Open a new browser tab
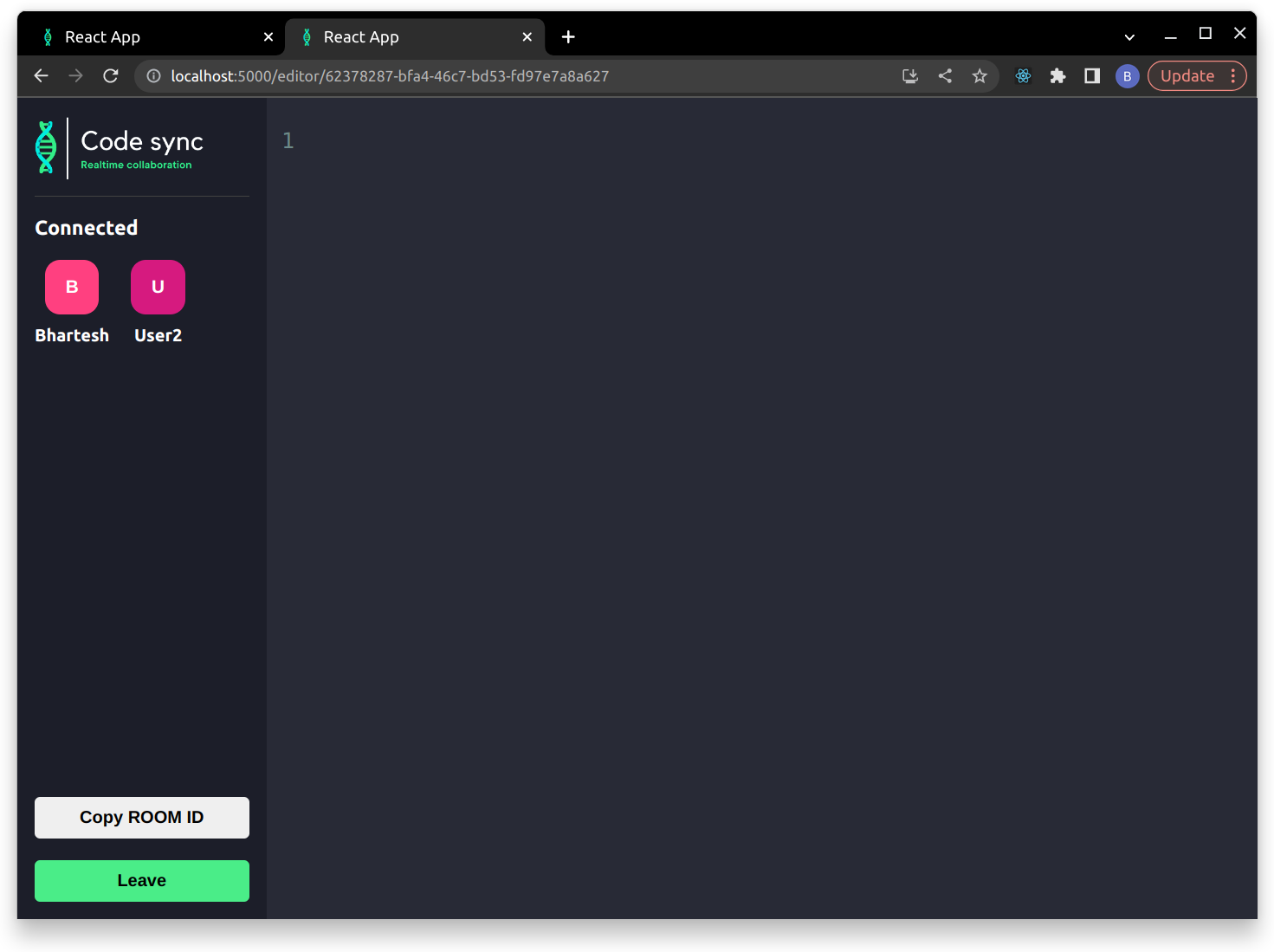 coord(567,36)
